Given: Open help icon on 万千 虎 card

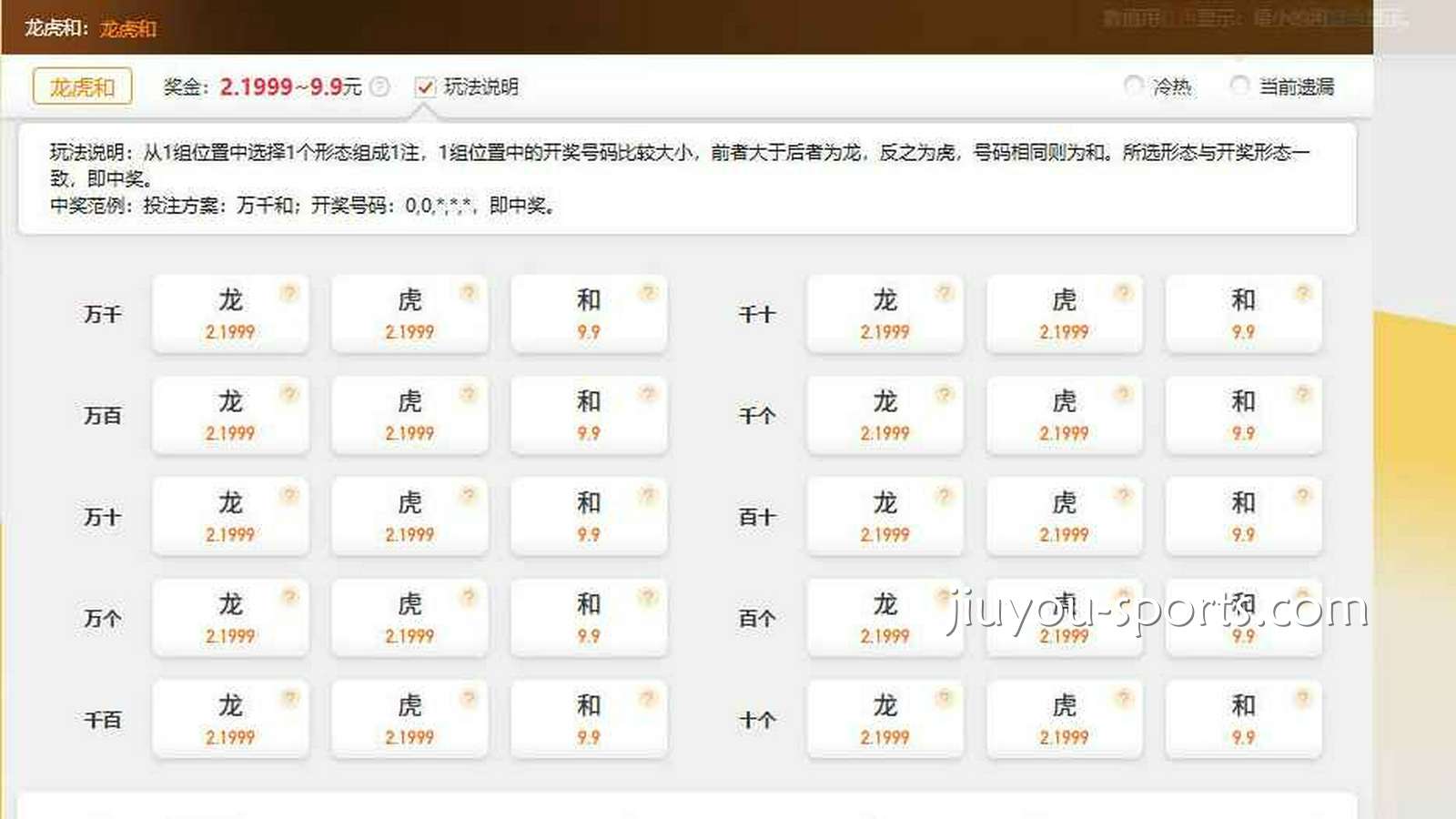Looking at the screenshot, I should pos(469,292).
